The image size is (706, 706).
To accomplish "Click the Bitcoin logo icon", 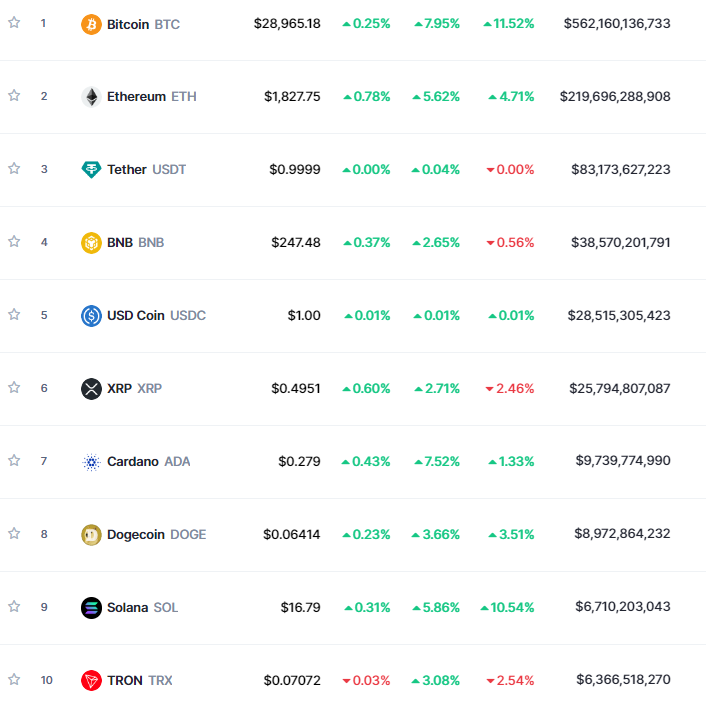I will [91, 23].
